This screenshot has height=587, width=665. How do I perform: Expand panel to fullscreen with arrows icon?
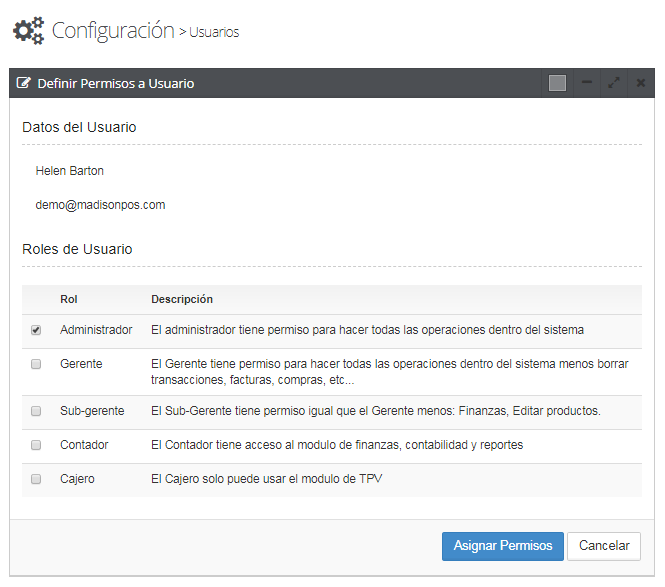(614, 83)
